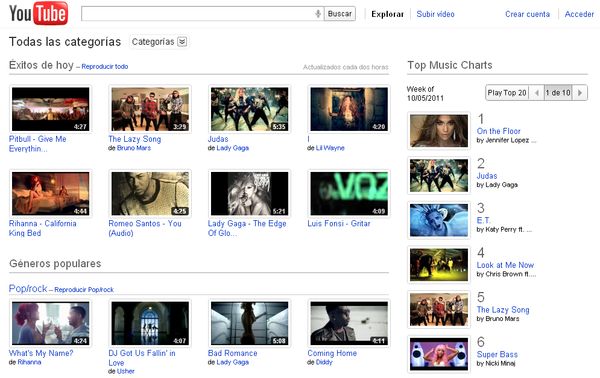Open the Luis Fonsi Gritar thumbnail

[349, 194]
